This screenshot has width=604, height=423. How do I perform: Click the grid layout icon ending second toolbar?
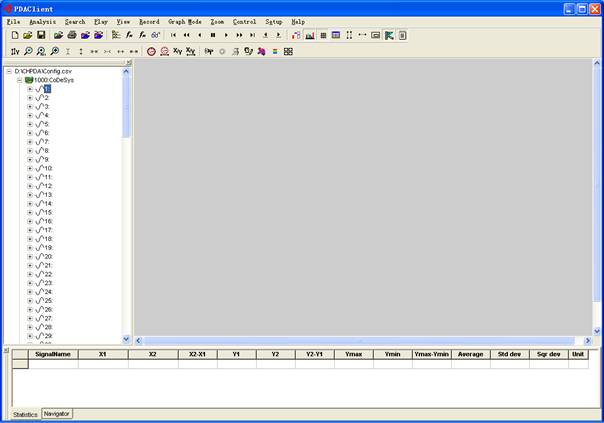coord(289,51)
